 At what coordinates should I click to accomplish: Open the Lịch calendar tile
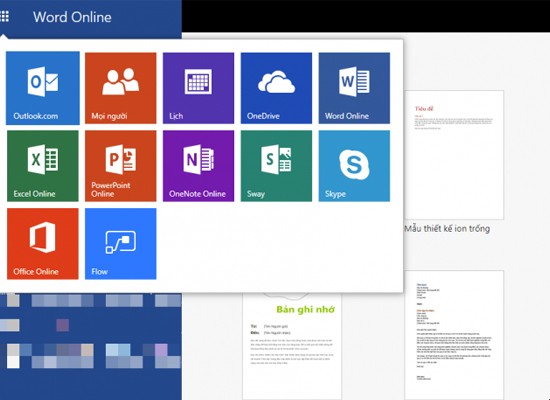tap(199, 88)
